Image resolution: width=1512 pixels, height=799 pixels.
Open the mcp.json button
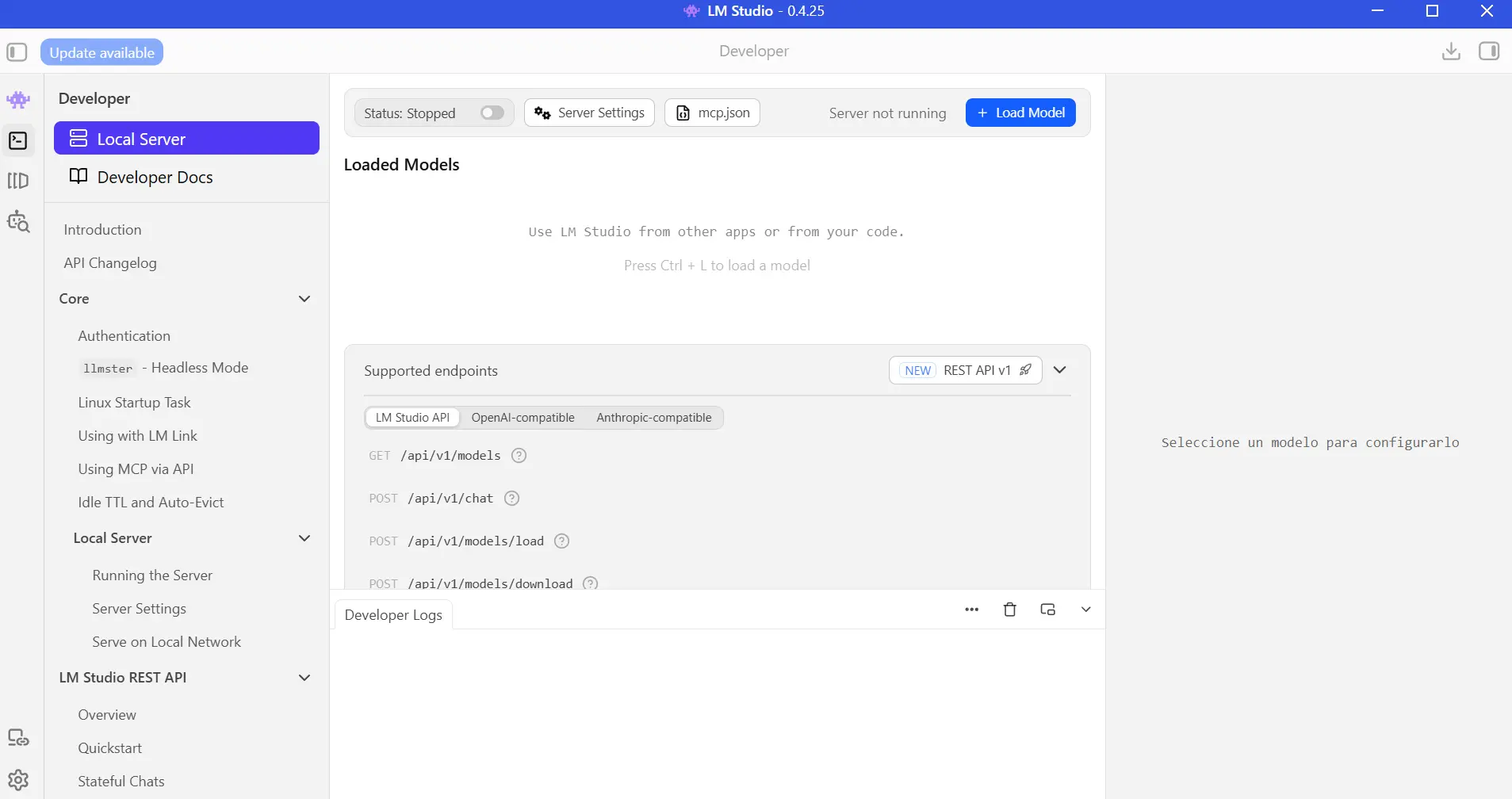(712, 113)
